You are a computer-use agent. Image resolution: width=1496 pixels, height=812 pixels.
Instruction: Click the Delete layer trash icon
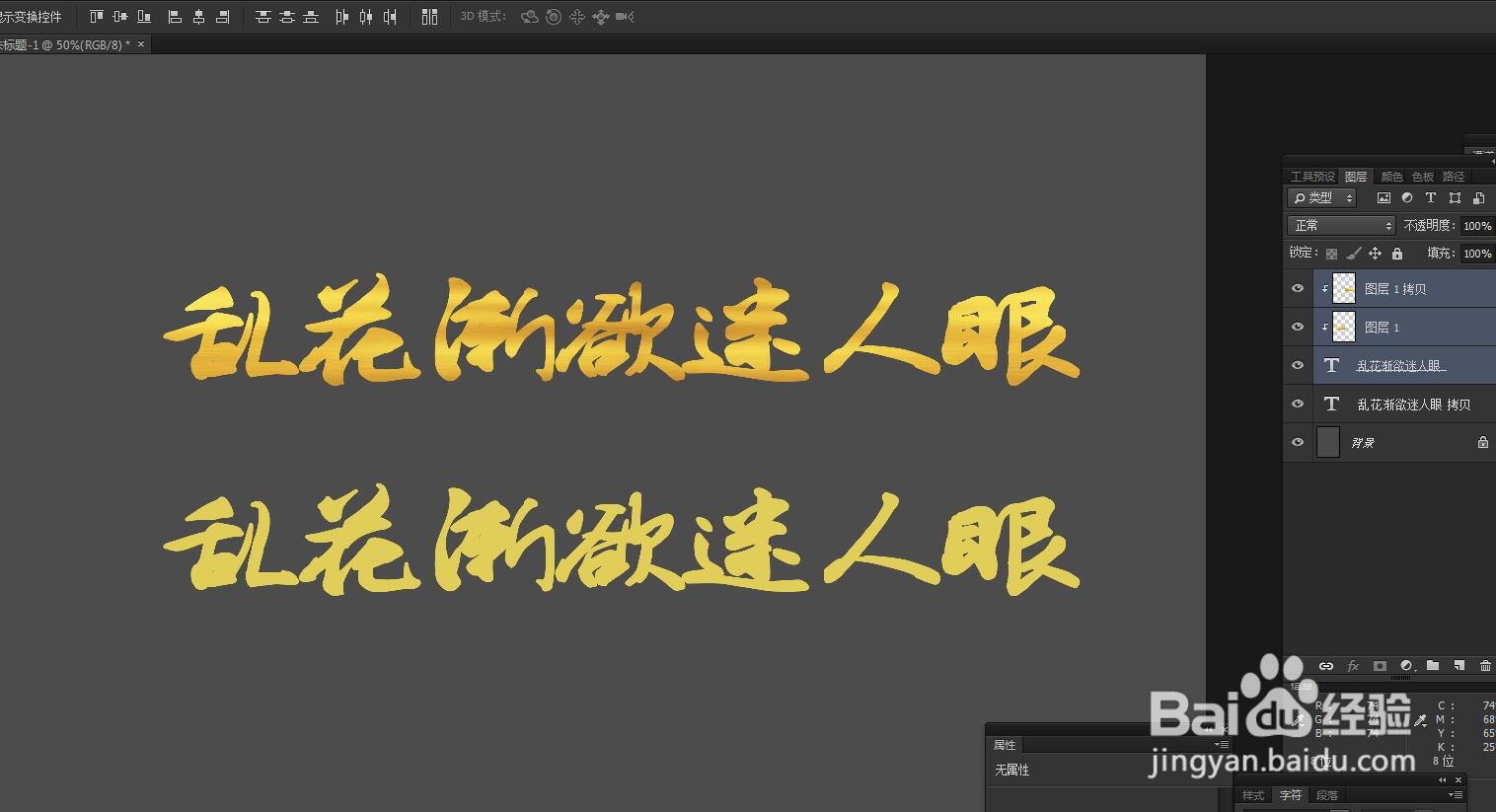tap(1485, 666)
